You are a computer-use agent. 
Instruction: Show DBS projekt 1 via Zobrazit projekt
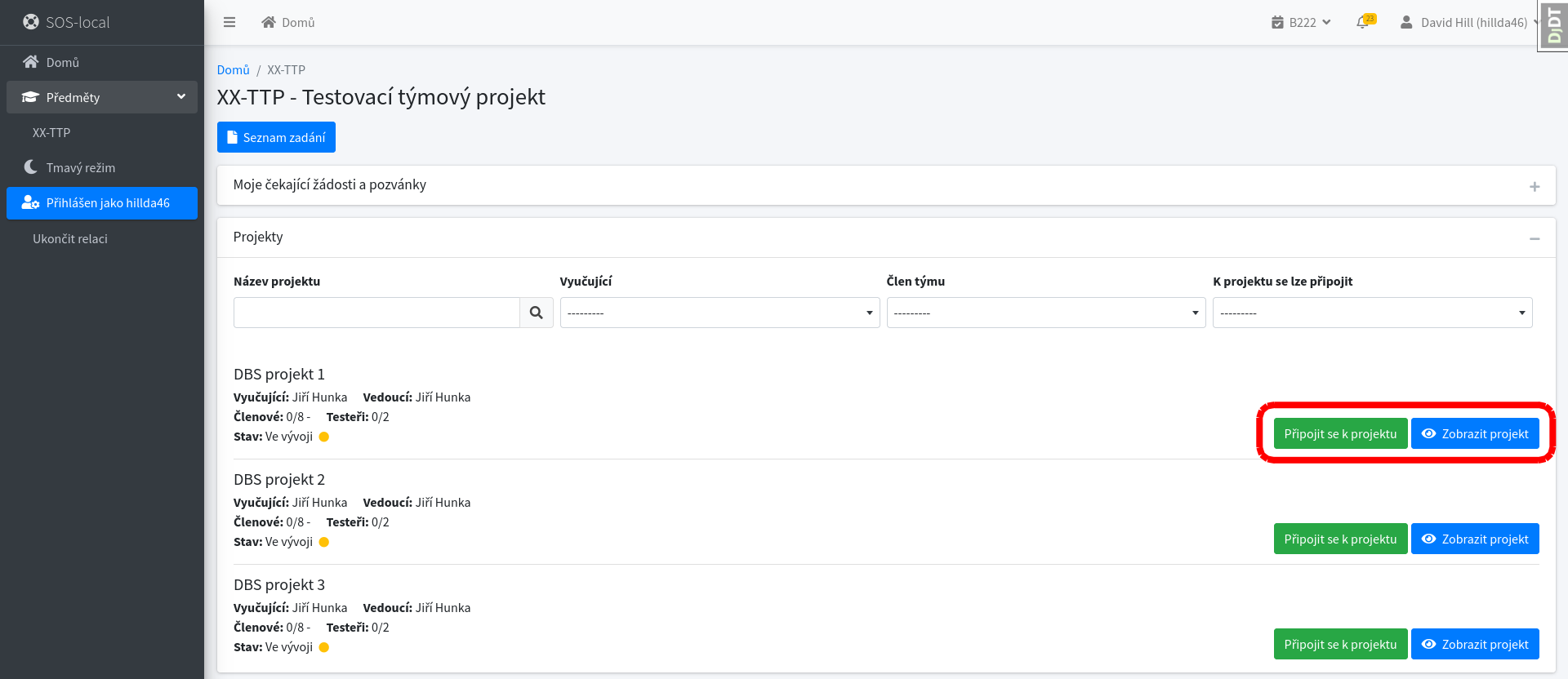[x=1475, y=433]
